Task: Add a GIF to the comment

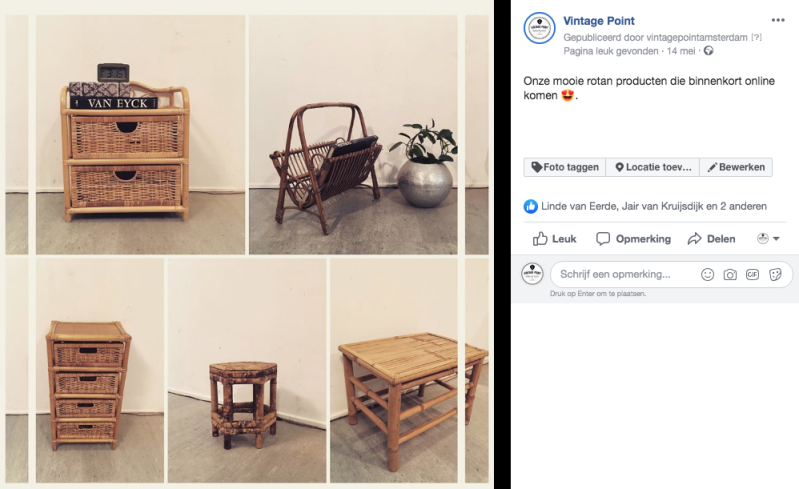Action: click(x=752, y=275)
